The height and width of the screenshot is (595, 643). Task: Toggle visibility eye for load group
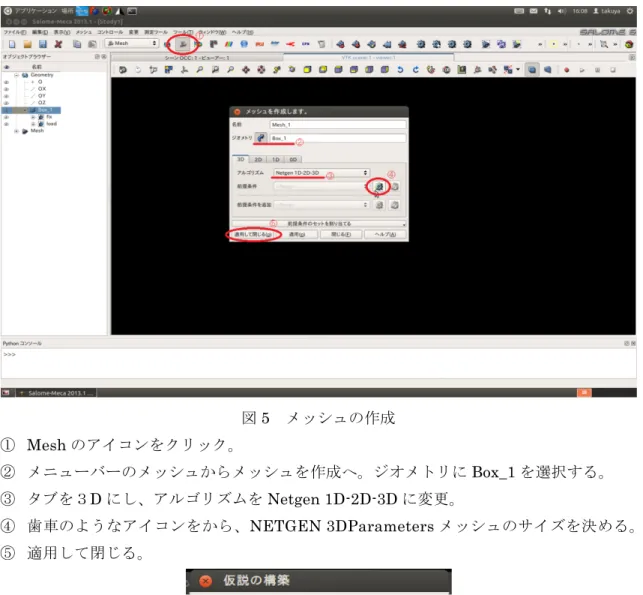click(6, 124)
